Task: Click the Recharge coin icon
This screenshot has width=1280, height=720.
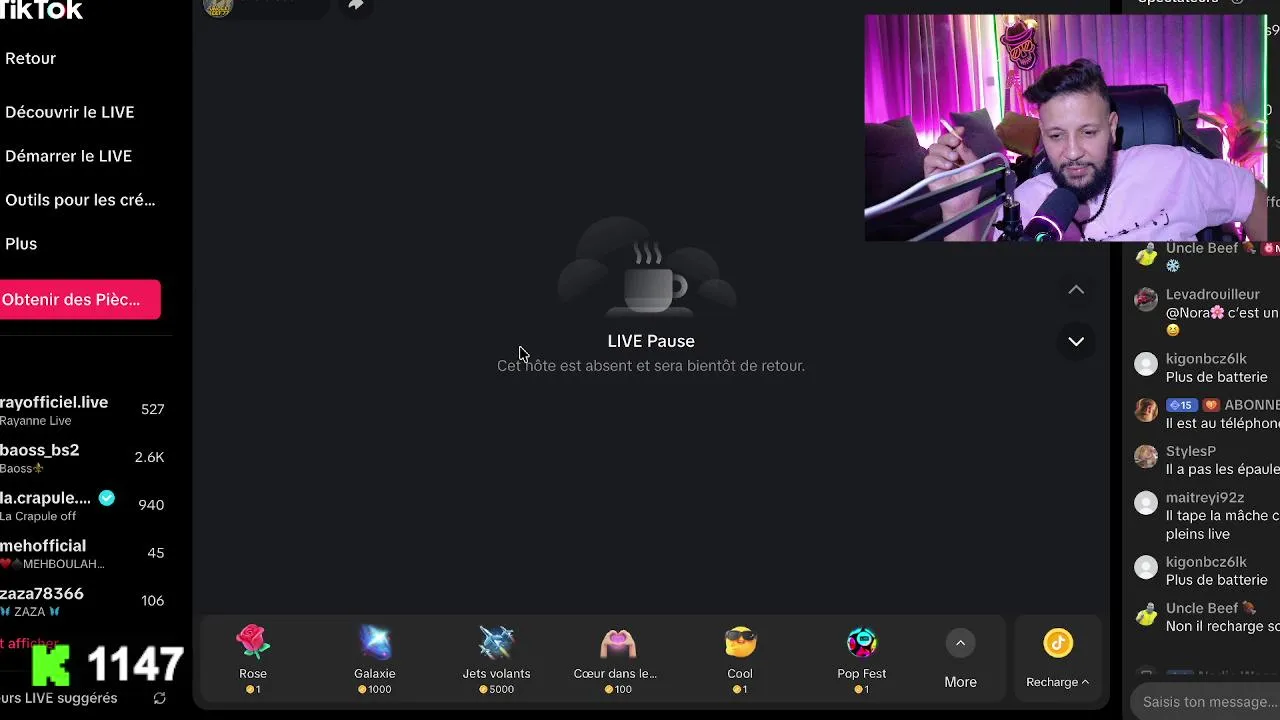Action: [x=1058, y=643]
